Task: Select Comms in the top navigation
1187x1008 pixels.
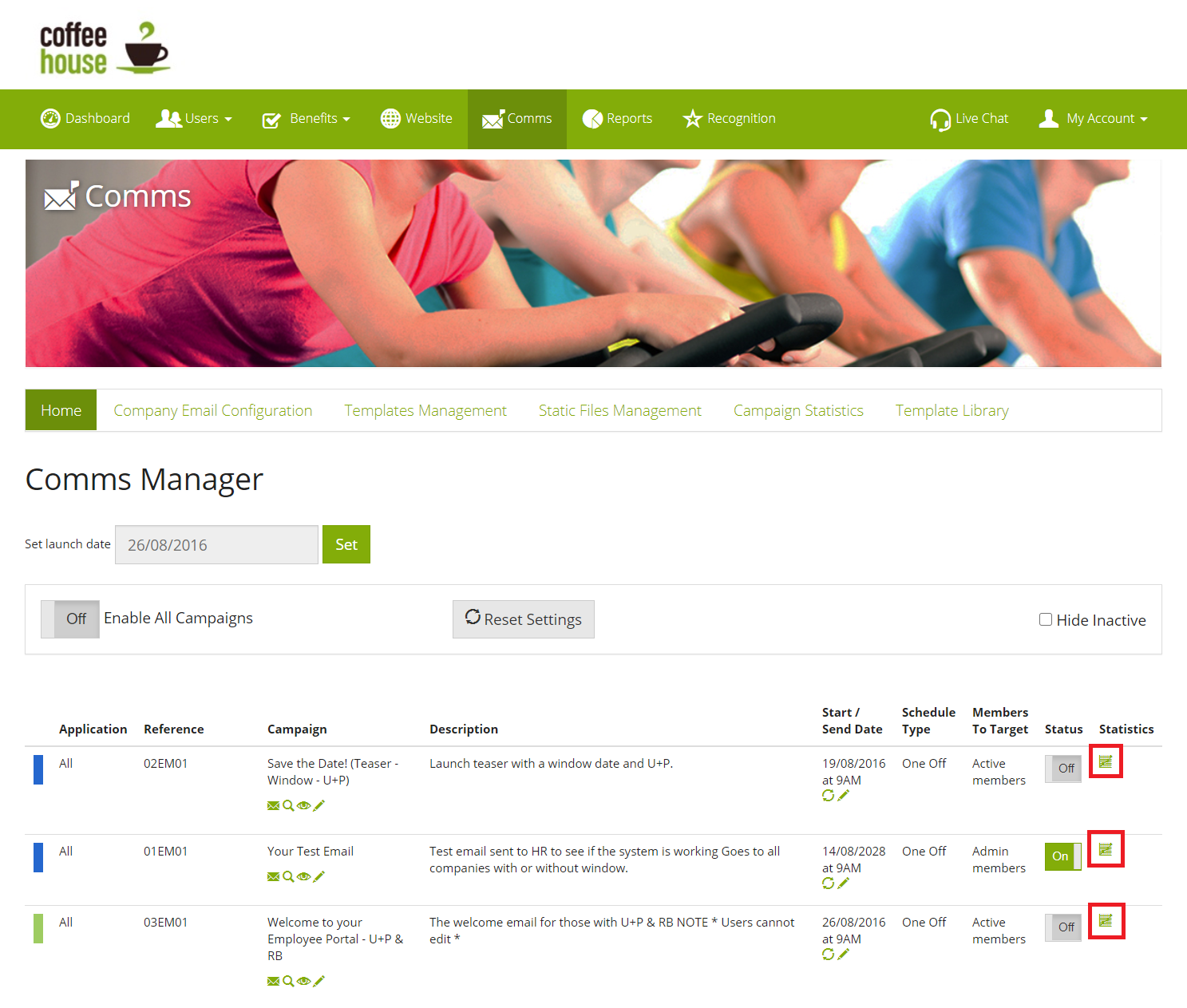Action: [517, 119]
